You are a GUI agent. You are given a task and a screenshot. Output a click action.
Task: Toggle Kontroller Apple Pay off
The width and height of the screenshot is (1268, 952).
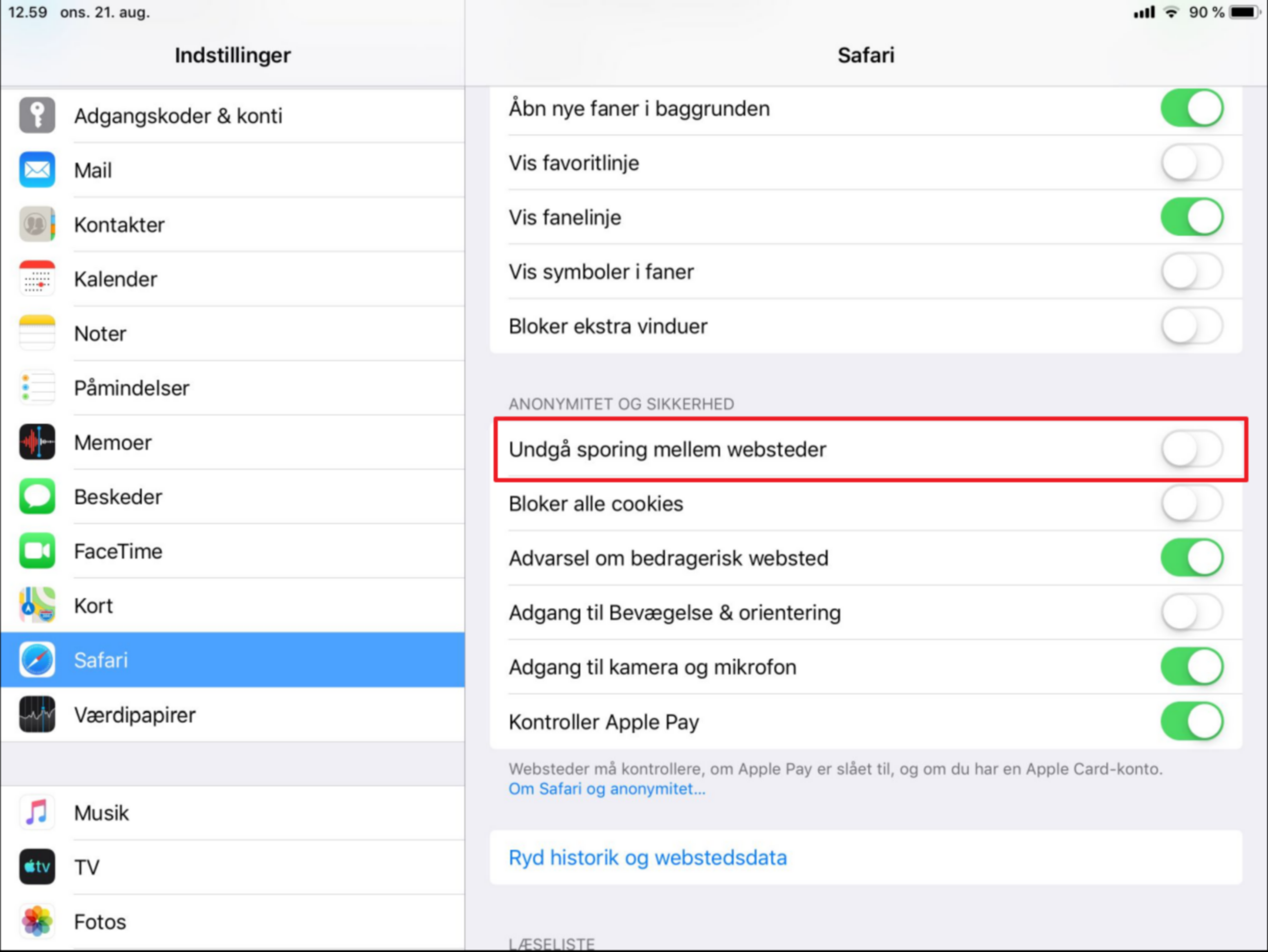1192,721
